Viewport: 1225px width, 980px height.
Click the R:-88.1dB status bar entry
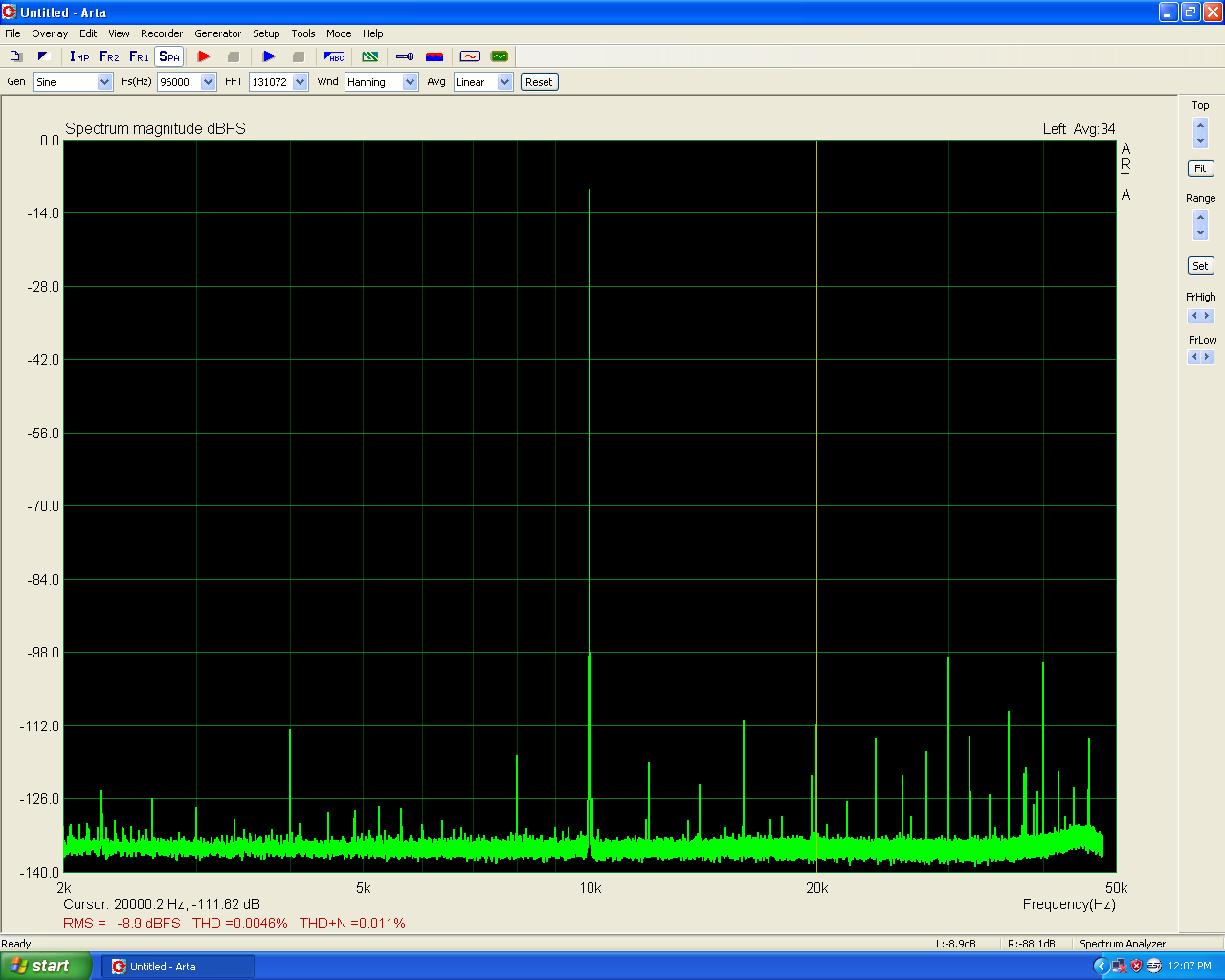pyautogui.click(x=1032, y=944)
